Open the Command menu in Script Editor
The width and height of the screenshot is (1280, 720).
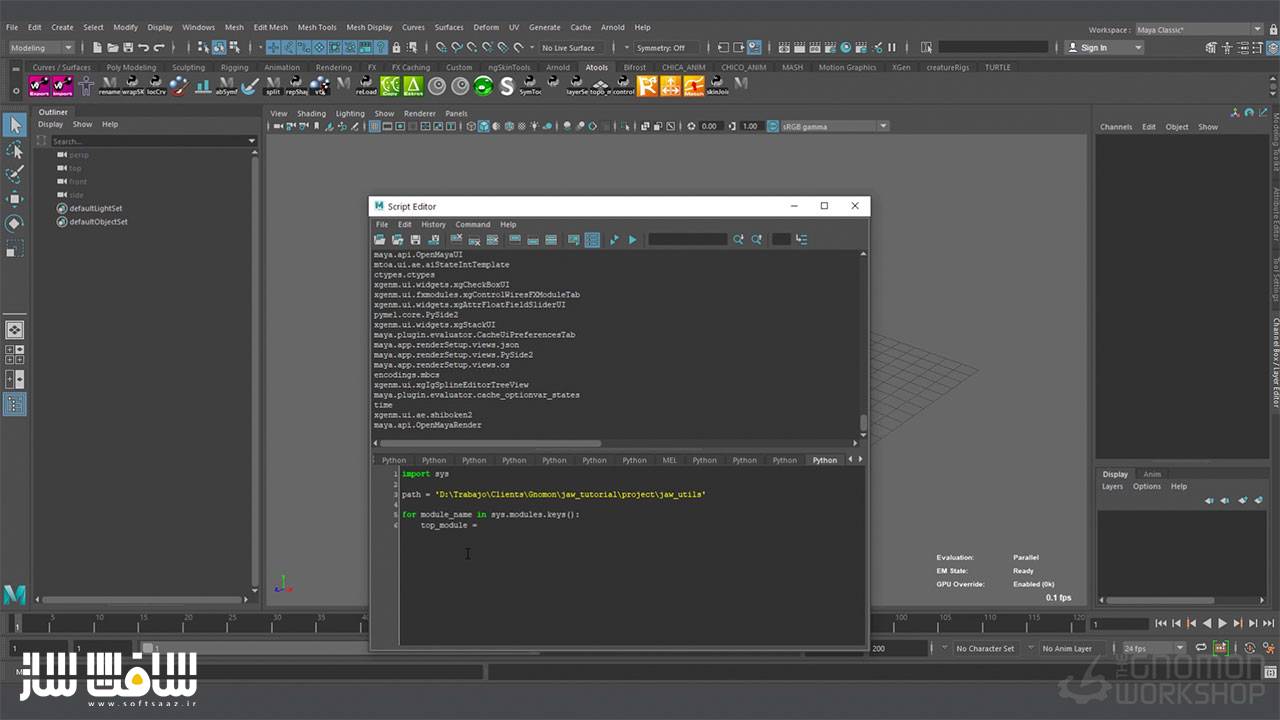[x=473, y=224]
